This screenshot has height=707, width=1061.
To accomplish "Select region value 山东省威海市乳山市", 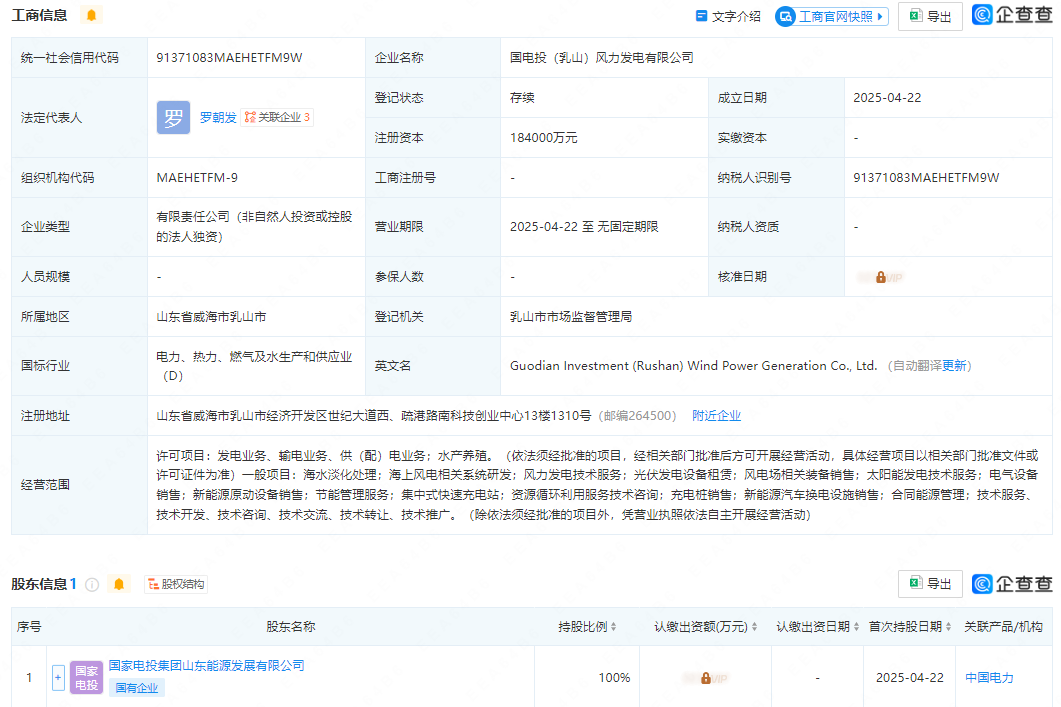I will click(x=211, y=317).
